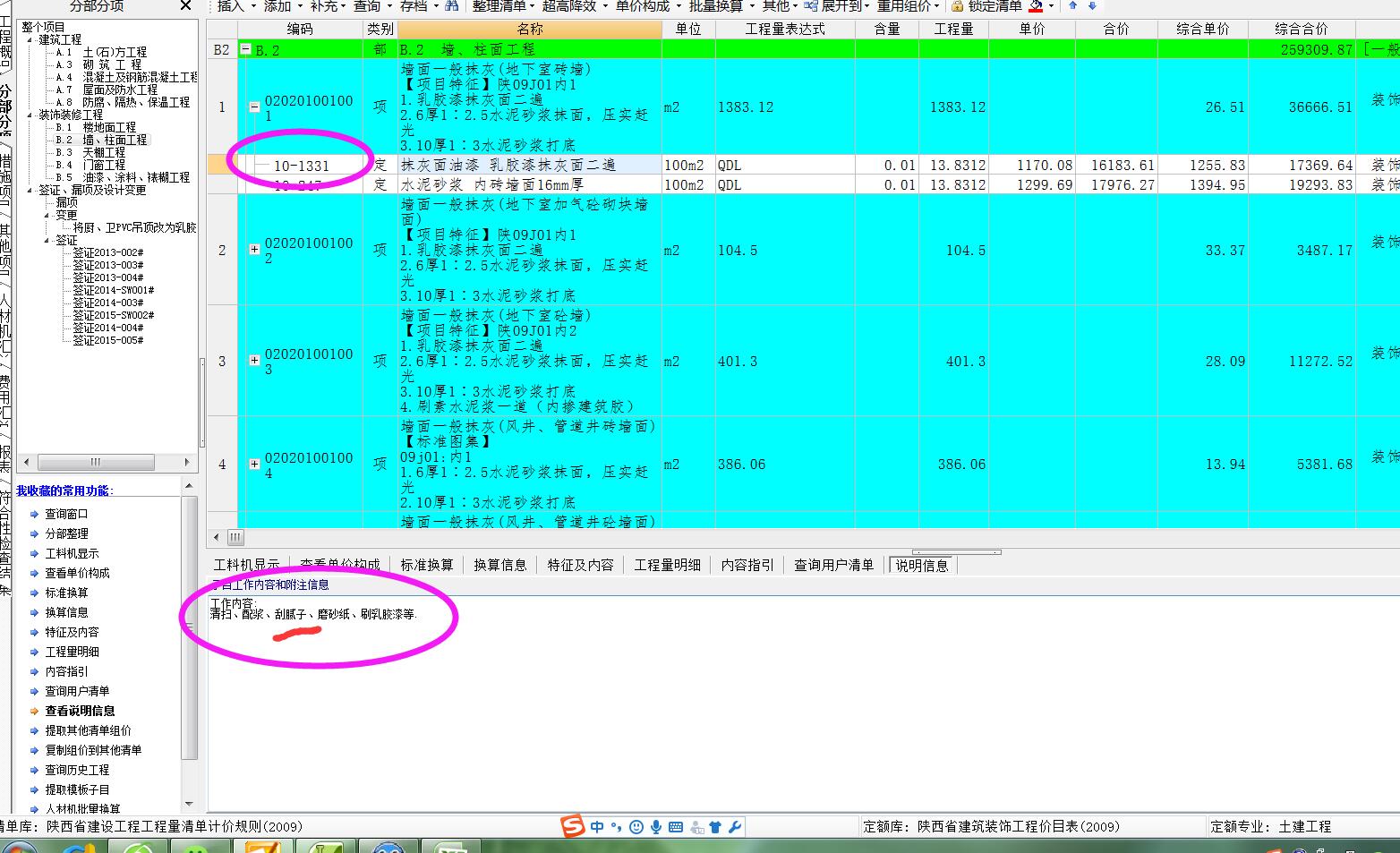Click main table horizontal scrollbar thumb
The height and width of the screenshot is (853, 1400).
point(235,537)
